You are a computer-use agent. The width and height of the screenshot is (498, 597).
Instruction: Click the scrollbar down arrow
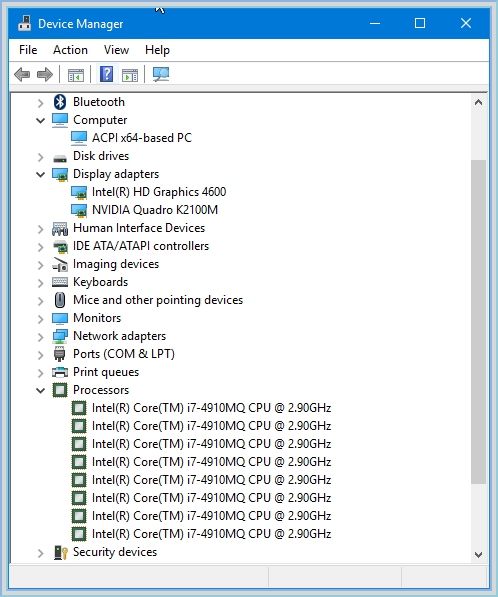(x=479, y=554)
